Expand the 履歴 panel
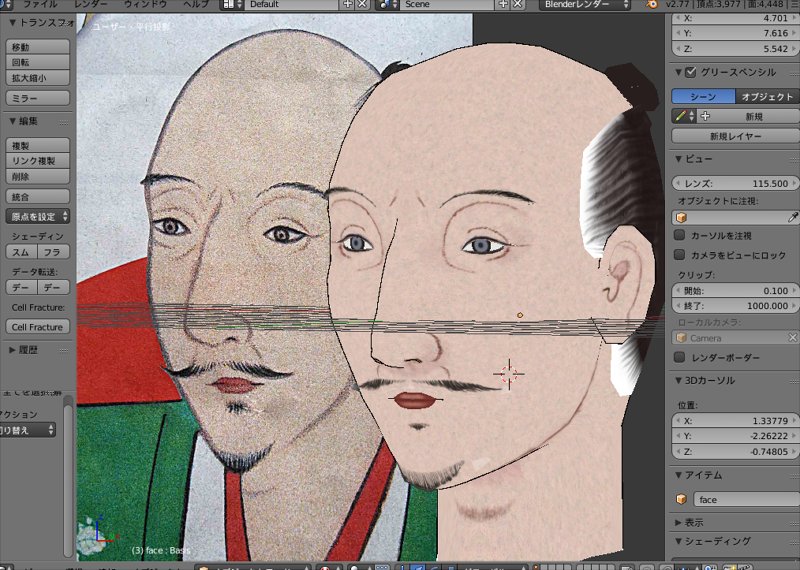The height and width of the screenshot is (570, 800). [x=13, y=350]
